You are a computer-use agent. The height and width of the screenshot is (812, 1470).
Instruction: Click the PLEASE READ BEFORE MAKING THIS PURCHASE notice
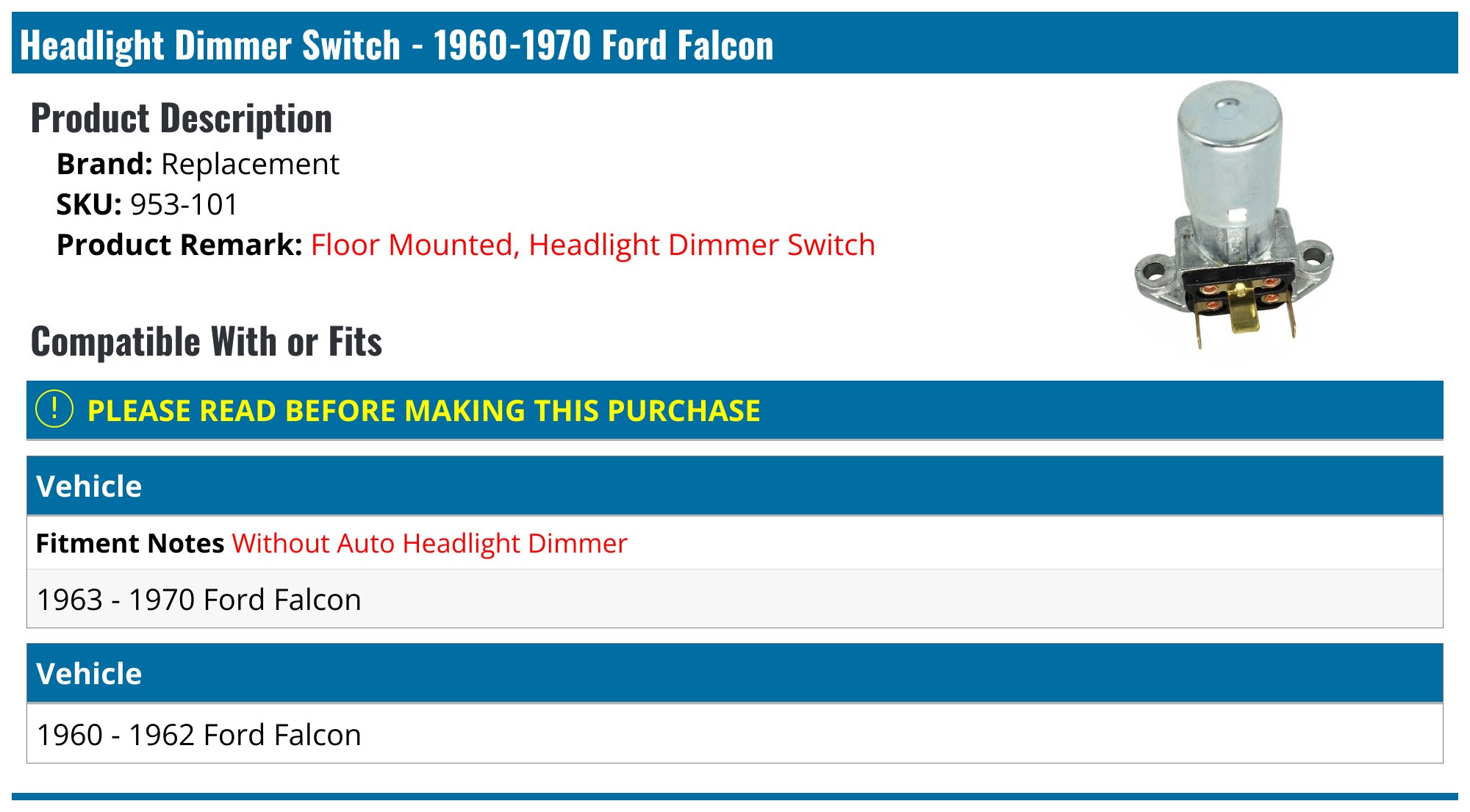click(x=423, y=411)
